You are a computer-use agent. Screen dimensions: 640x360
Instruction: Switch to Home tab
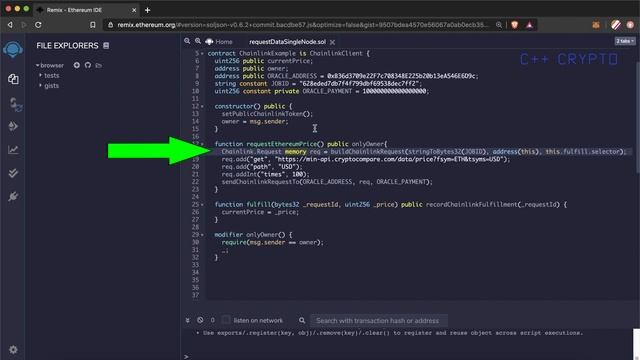[x=219, y=42]
